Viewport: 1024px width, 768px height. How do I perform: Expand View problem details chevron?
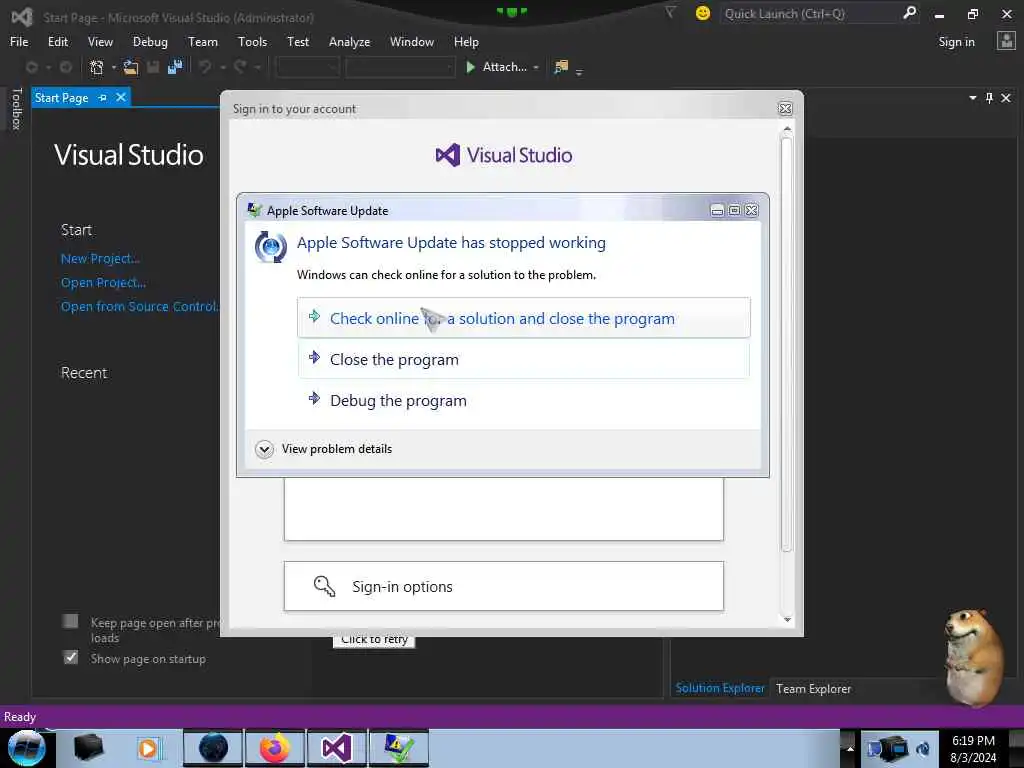pyautogui.click(x=264, y=449)
